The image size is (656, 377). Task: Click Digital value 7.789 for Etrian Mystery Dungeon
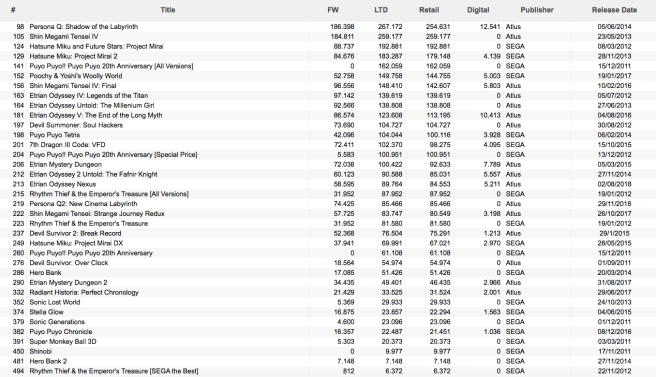coord(492,164)
